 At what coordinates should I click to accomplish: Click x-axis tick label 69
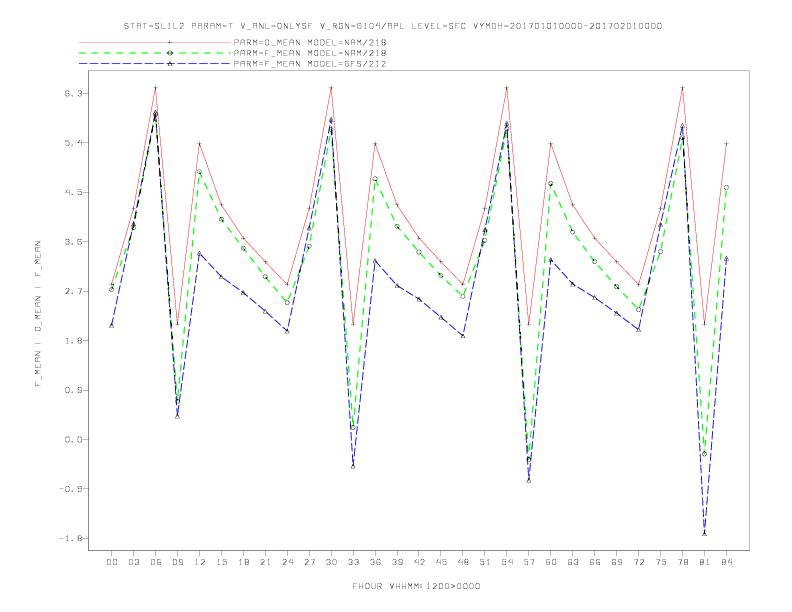(617, 562)
